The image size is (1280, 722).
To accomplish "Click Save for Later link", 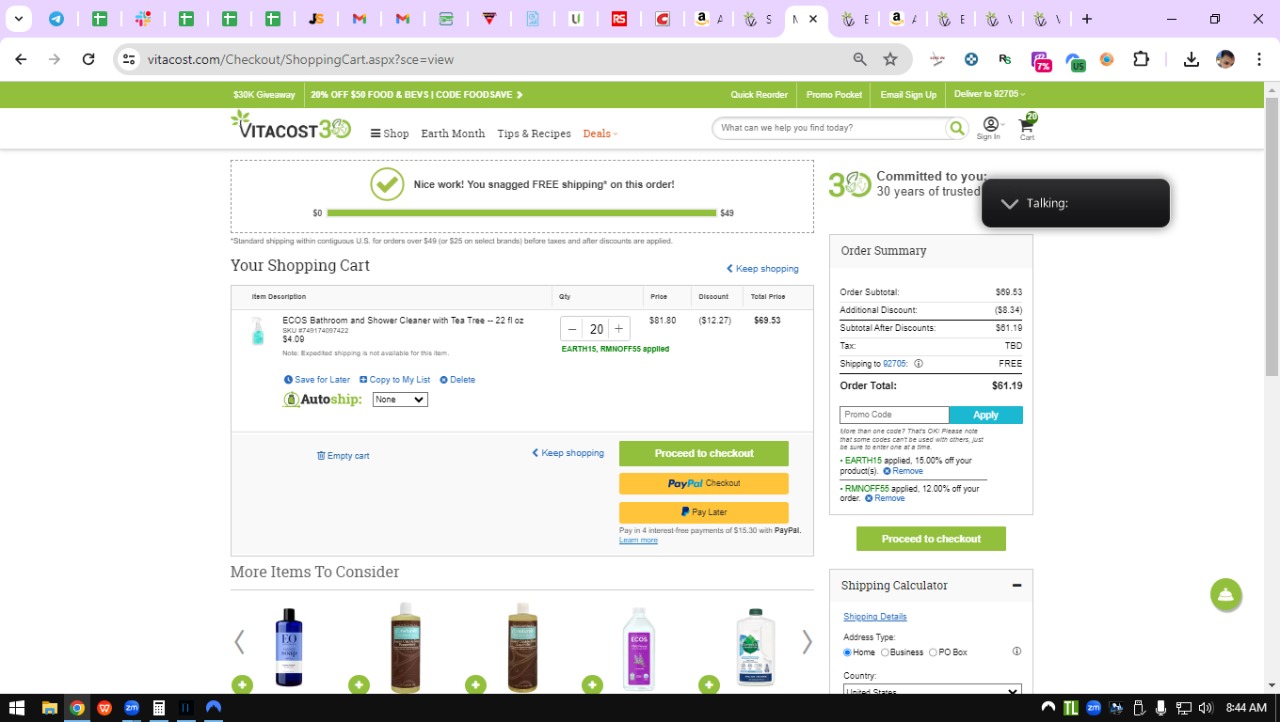I will click(317, 380).
